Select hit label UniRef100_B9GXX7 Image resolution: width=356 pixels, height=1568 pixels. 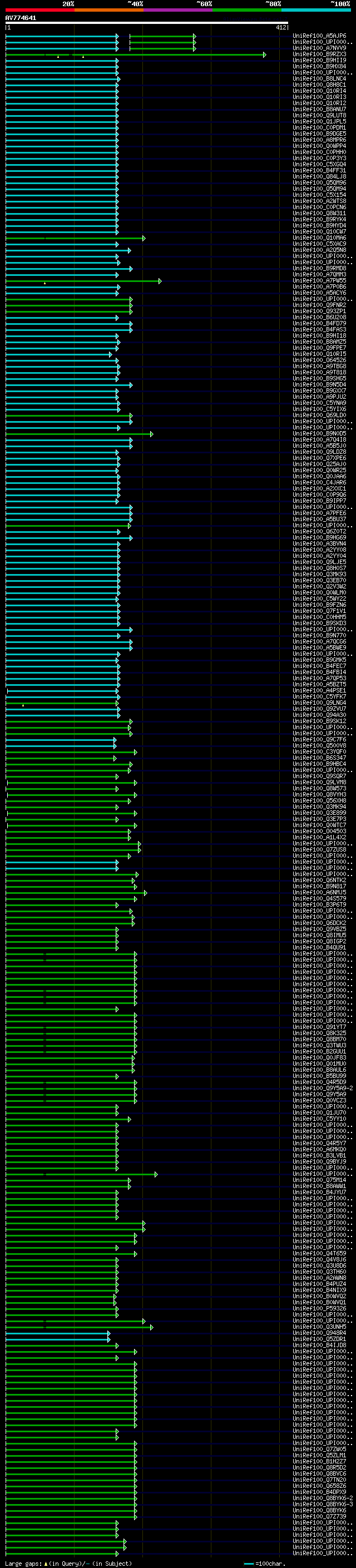pos(319,391)
